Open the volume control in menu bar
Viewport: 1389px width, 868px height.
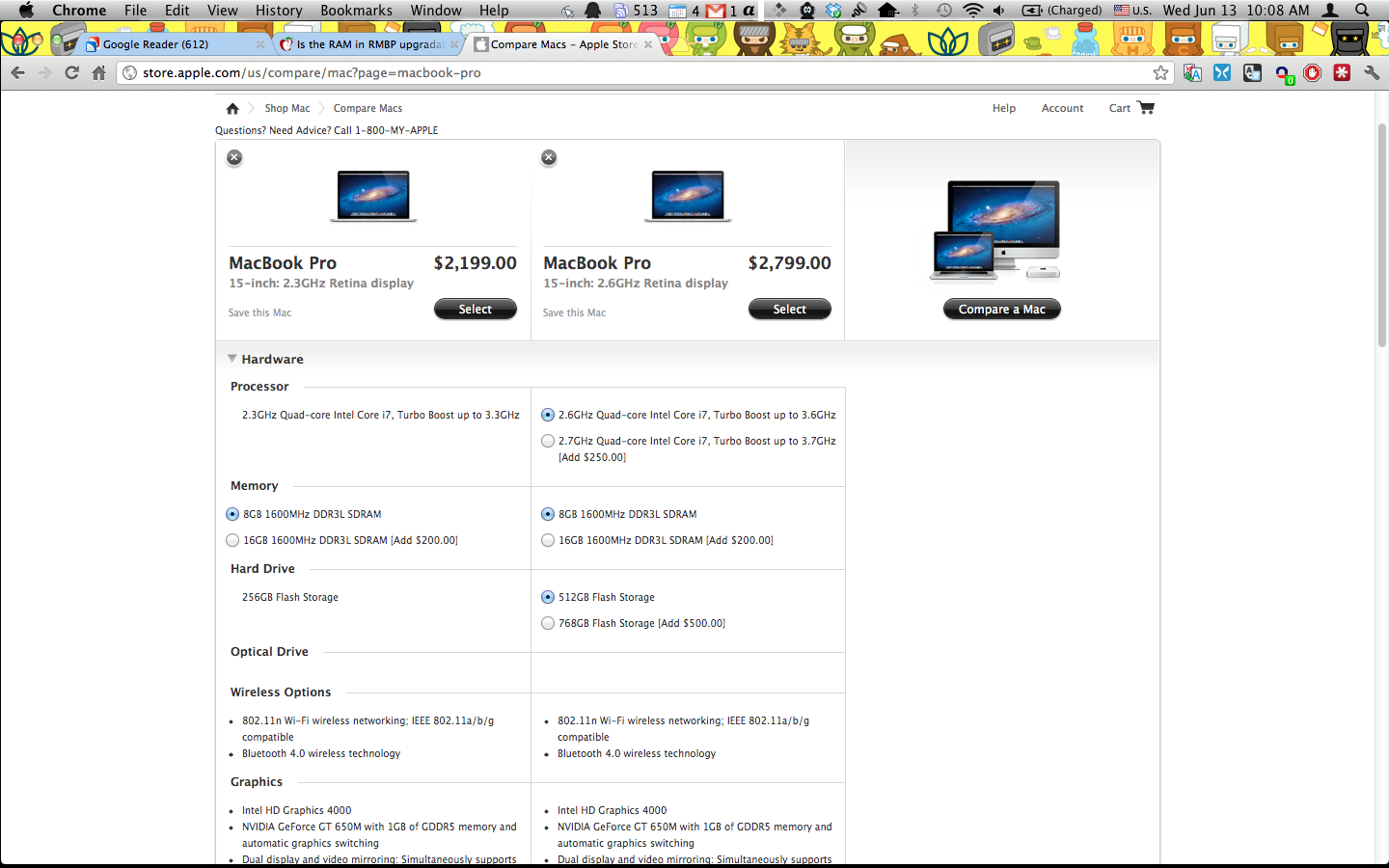click(999, 10)
